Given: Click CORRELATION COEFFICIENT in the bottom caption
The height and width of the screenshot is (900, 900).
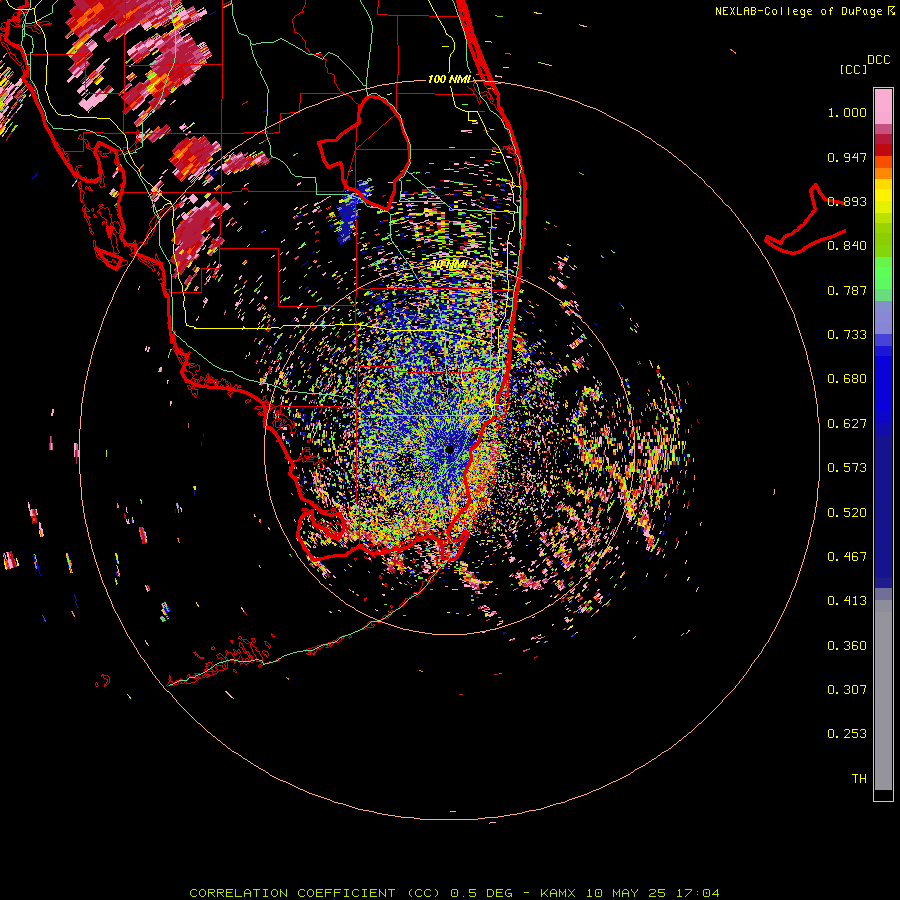Looking at the screenshot, I should [292, 893].
